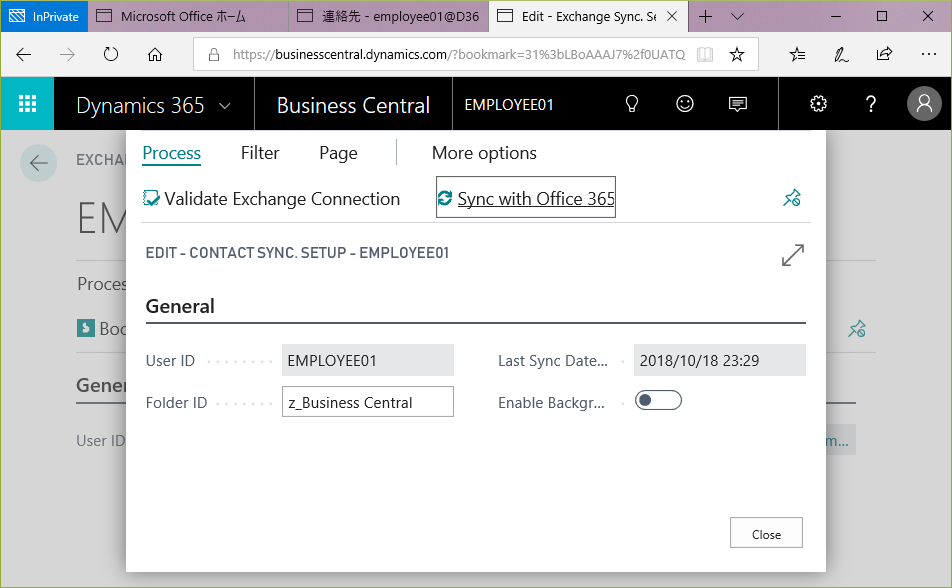Click the Last Sync Date field
The width and height of the screenshot is (952, 588).
tap(719, 360)
